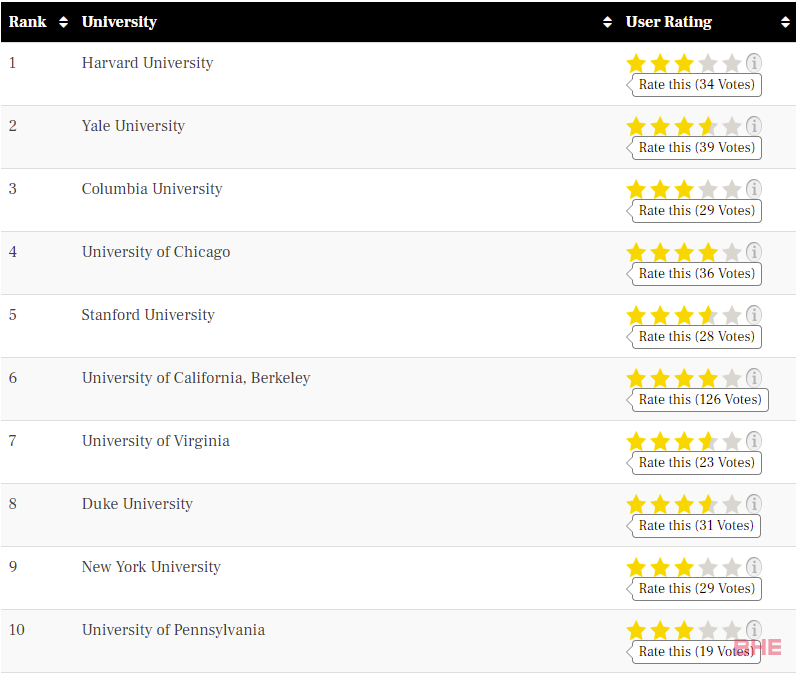The image size is (801, 675).
Task: Open info icon beside University of Chicago stars
Action: click(x=753, y=251)
